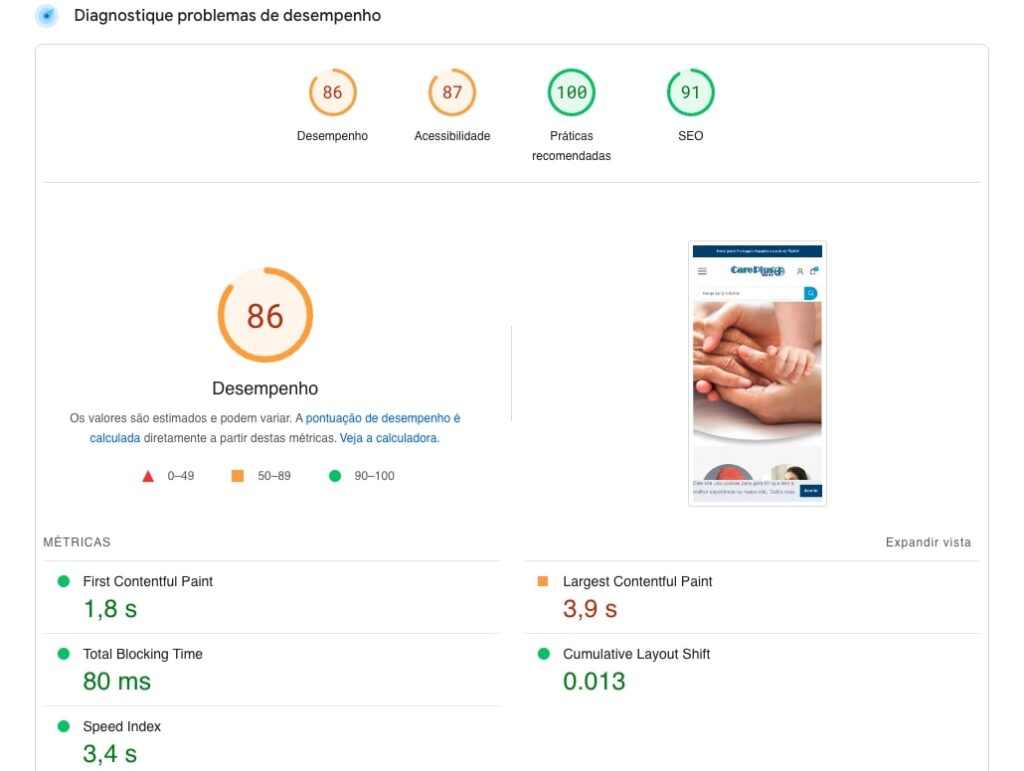Image resolution: width=1024 pixels, height=771 pixels.
Task: Expand the First Contentful Paint metric
Action: click(x=148, y=581)
